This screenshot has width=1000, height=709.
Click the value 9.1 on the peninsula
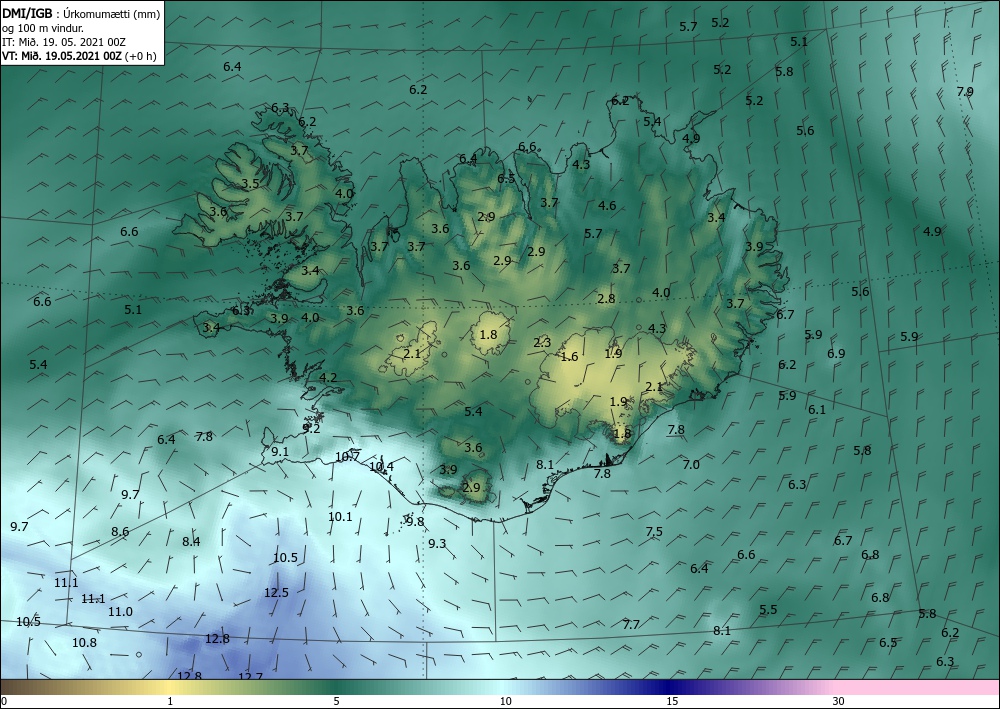click(280, 451)
